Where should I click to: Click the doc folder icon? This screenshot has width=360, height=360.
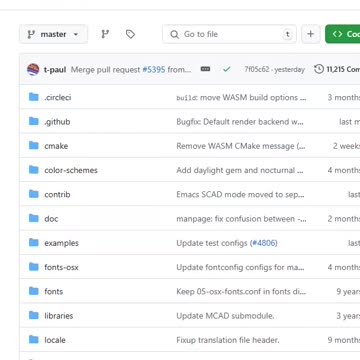point(34,218)
